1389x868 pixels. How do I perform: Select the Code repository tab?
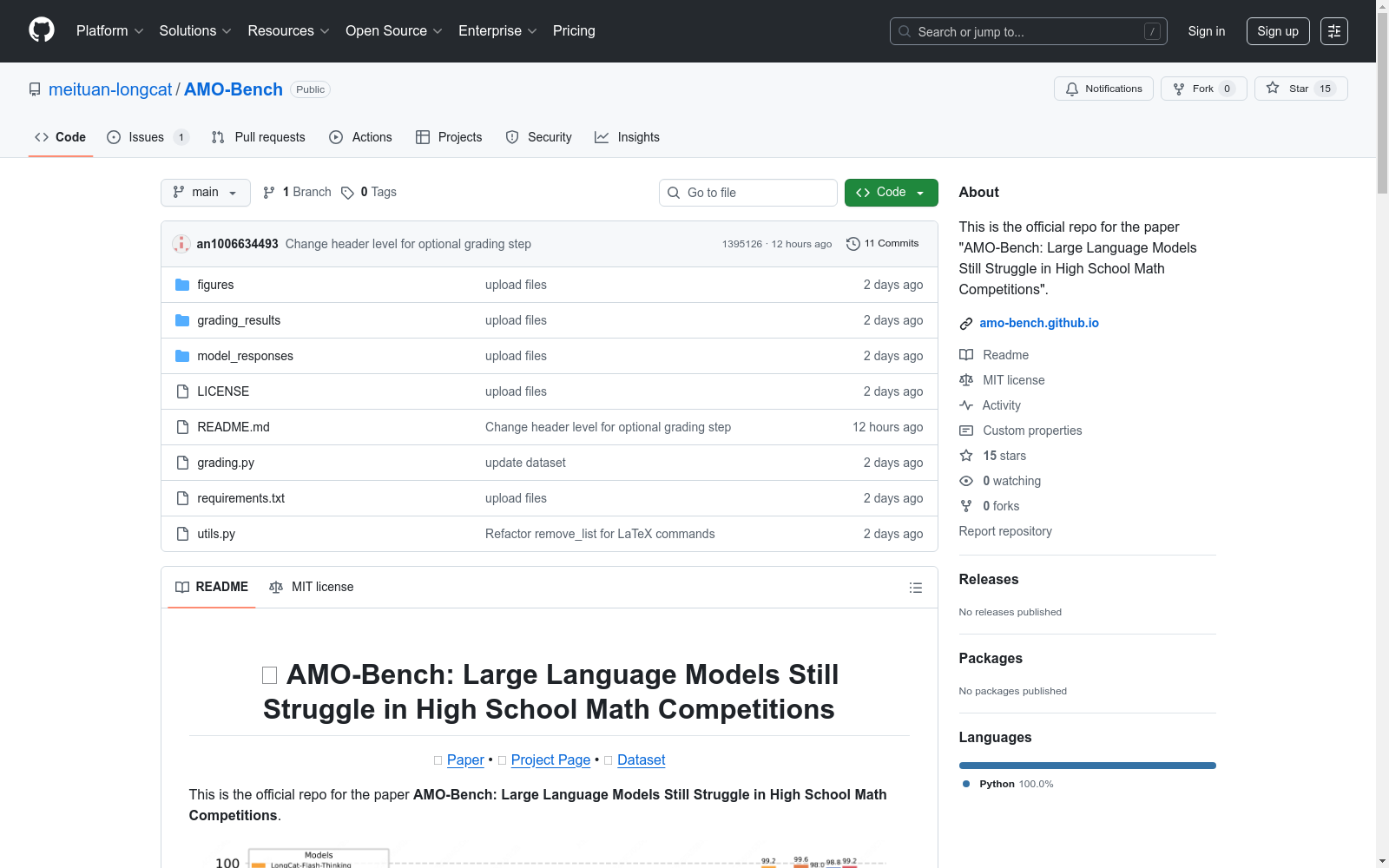[x=61, y=137]
